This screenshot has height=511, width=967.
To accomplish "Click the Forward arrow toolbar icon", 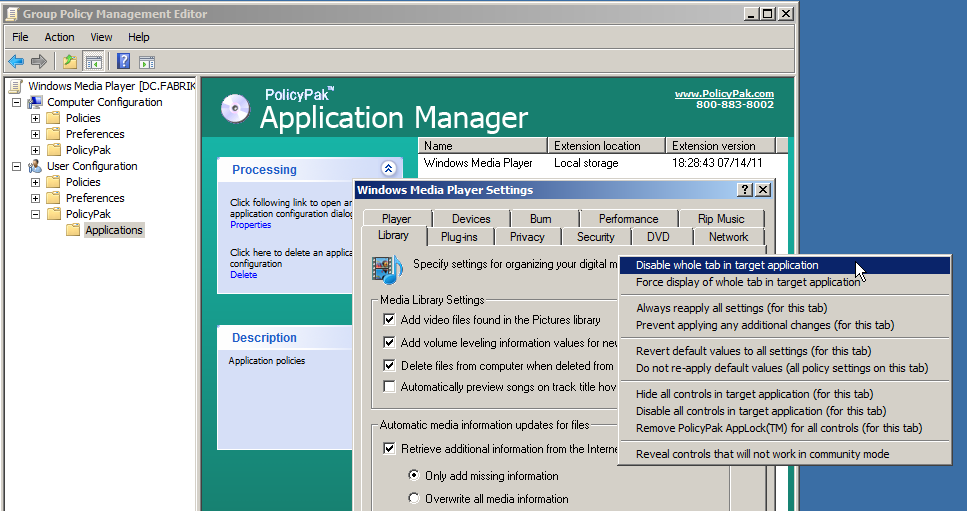I will 38,62.
